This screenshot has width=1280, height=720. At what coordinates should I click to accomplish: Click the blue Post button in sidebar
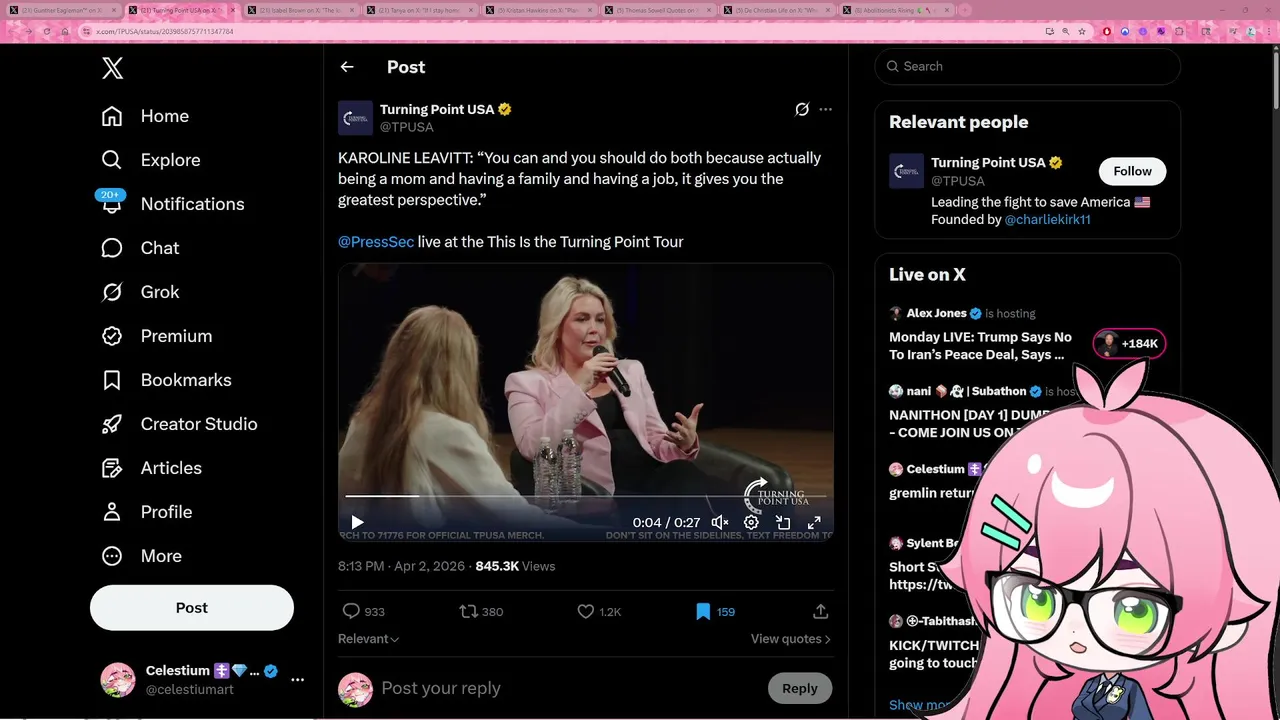coord(192,608)
